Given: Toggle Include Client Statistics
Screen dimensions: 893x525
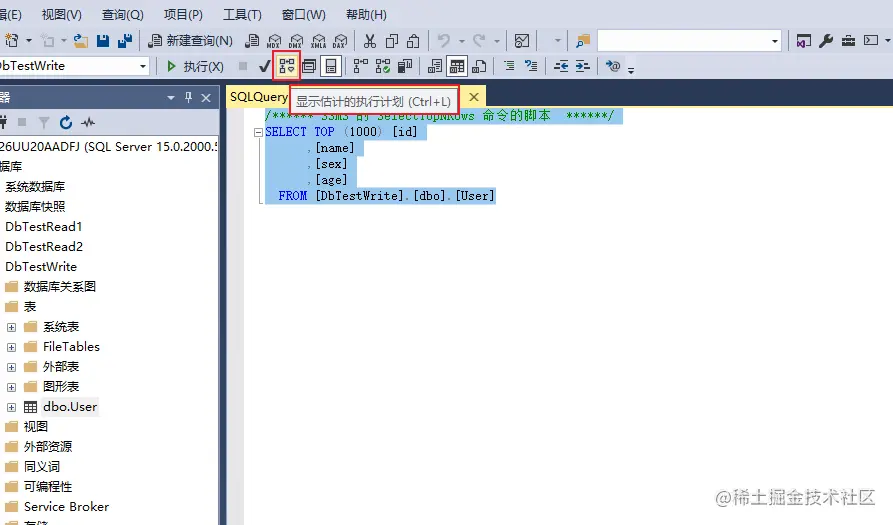Looking at the screenshot, I should pyautogui.click(x=405, y=67).
